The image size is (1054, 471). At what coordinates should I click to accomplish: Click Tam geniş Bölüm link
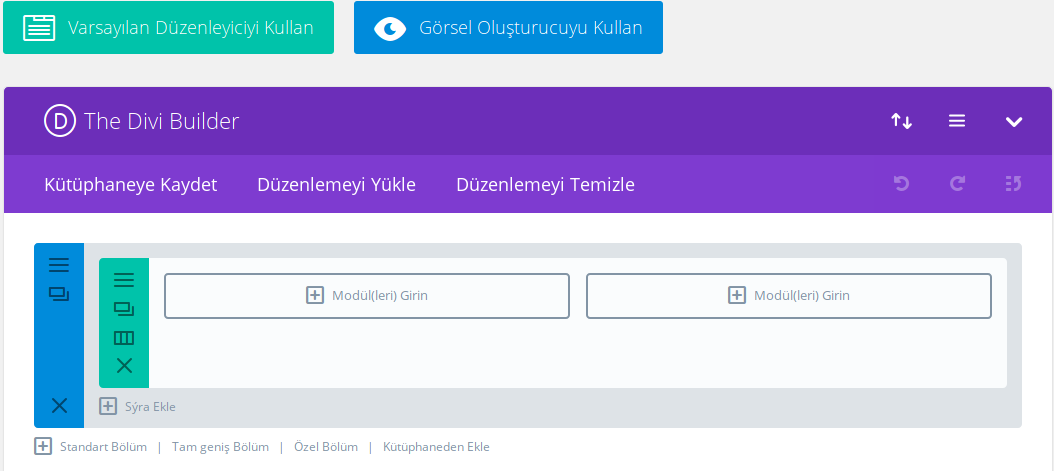[x=220, y=447]
